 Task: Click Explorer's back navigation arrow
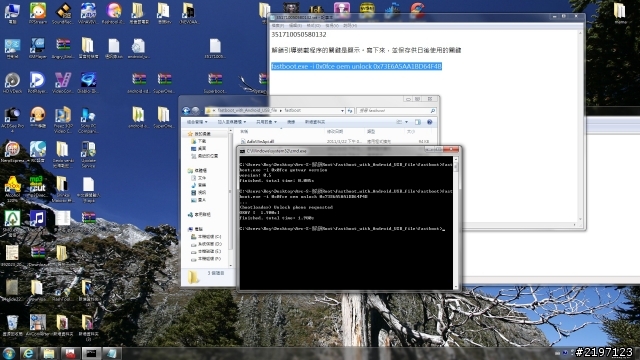point(187,111)
